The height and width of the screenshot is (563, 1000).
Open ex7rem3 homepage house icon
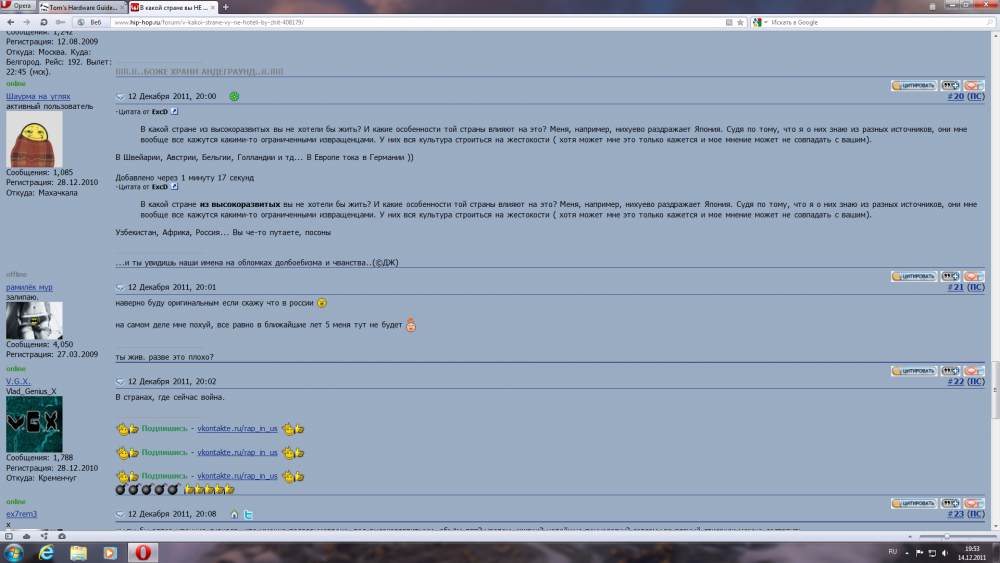pyautogui.click(x=234, y=515)
